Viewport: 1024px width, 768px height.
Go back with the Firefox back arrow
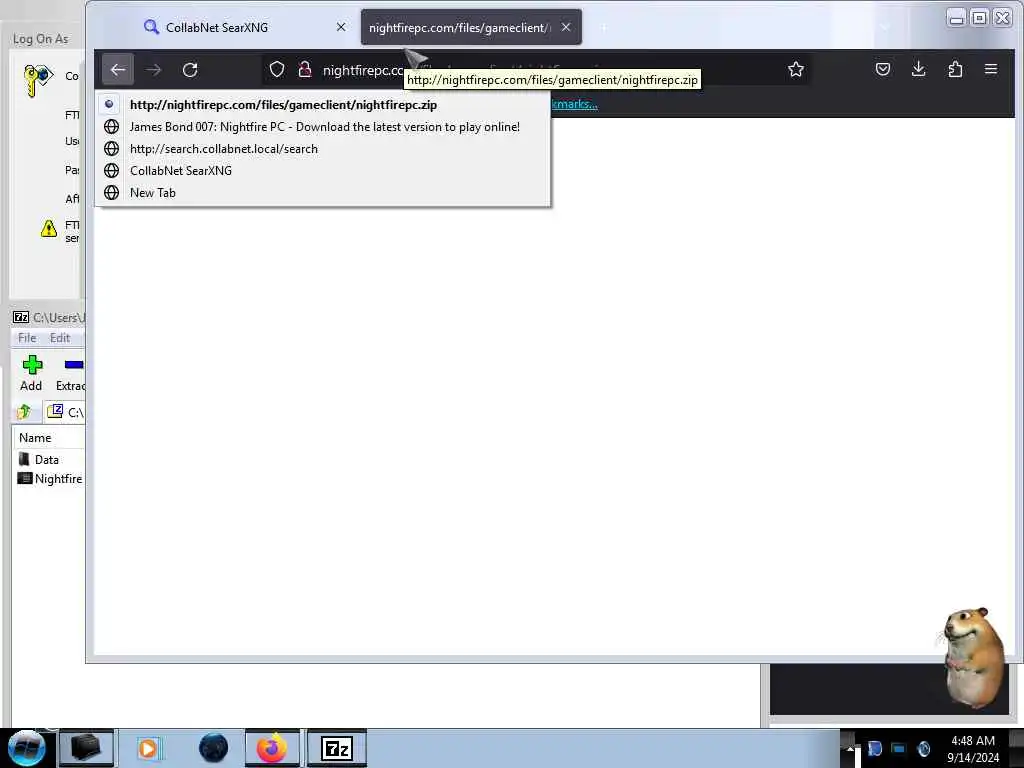[118, 69]
